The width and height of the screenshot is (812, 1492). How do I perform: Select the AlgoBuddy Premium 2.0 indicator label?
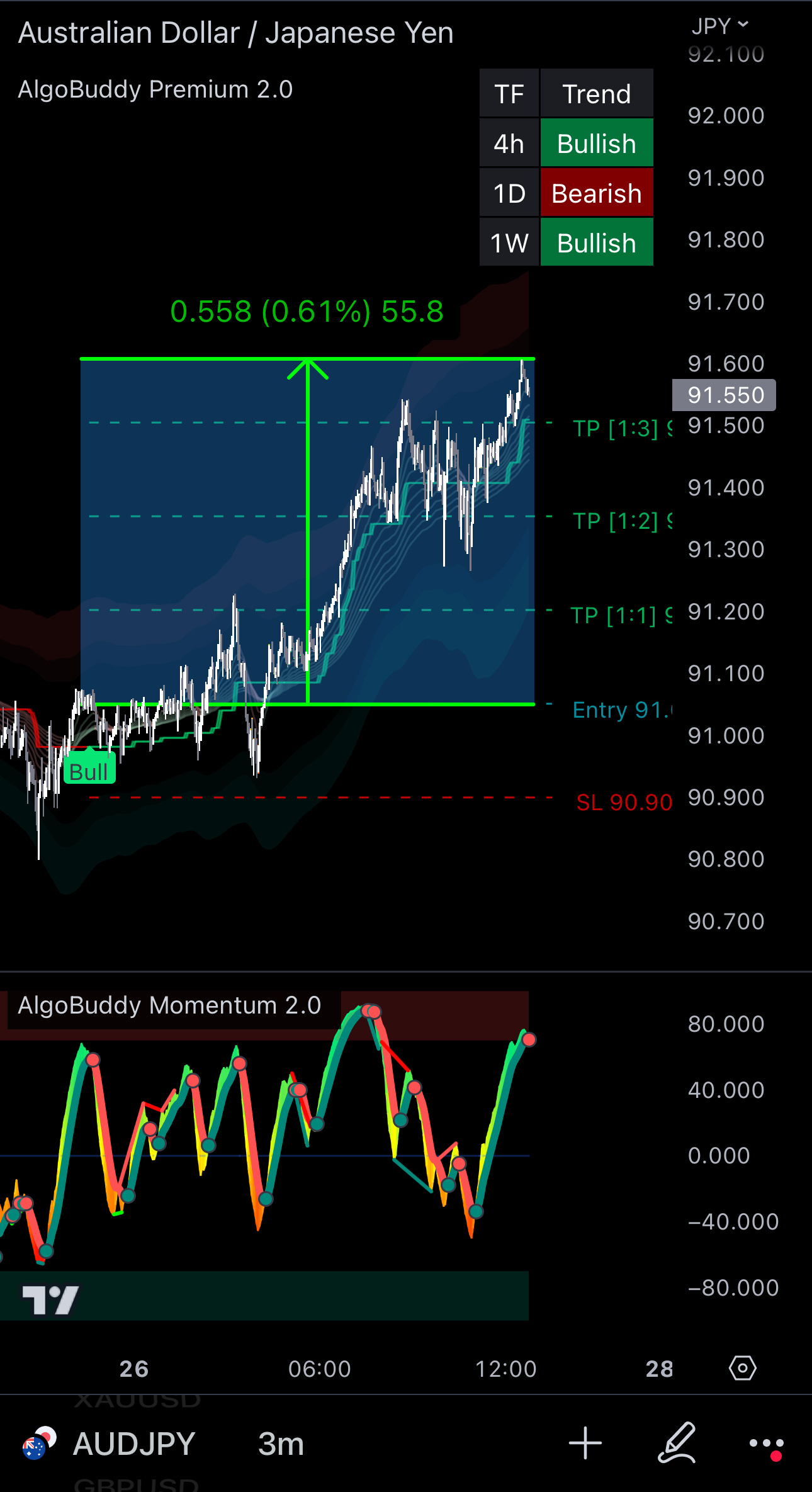(155, 89)
